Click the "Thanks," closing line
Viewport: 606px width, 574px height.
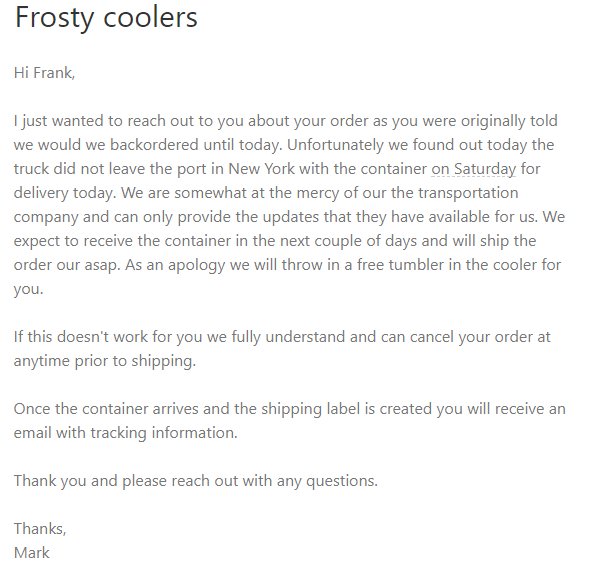(x=40, y=528)
